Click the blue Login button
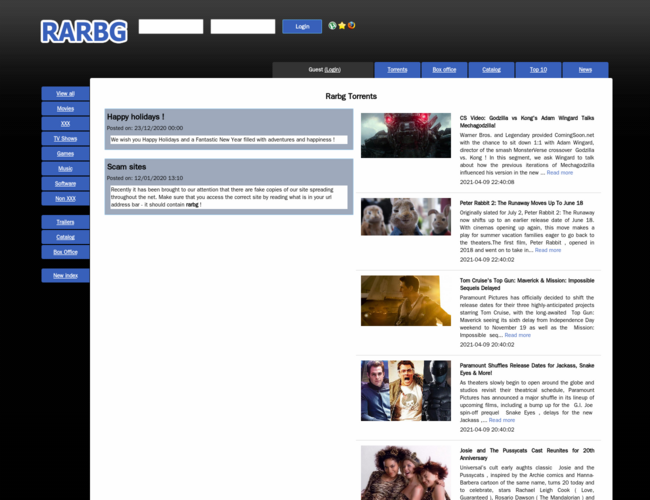The image size is (650, 500). 302,27
